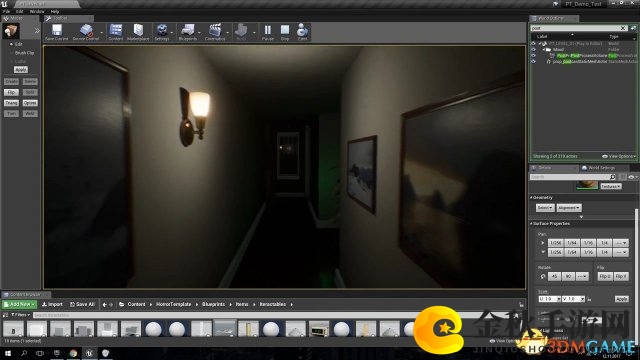Click the Weld geometry button
Viewport: 640px width, 360px height.
30,113
